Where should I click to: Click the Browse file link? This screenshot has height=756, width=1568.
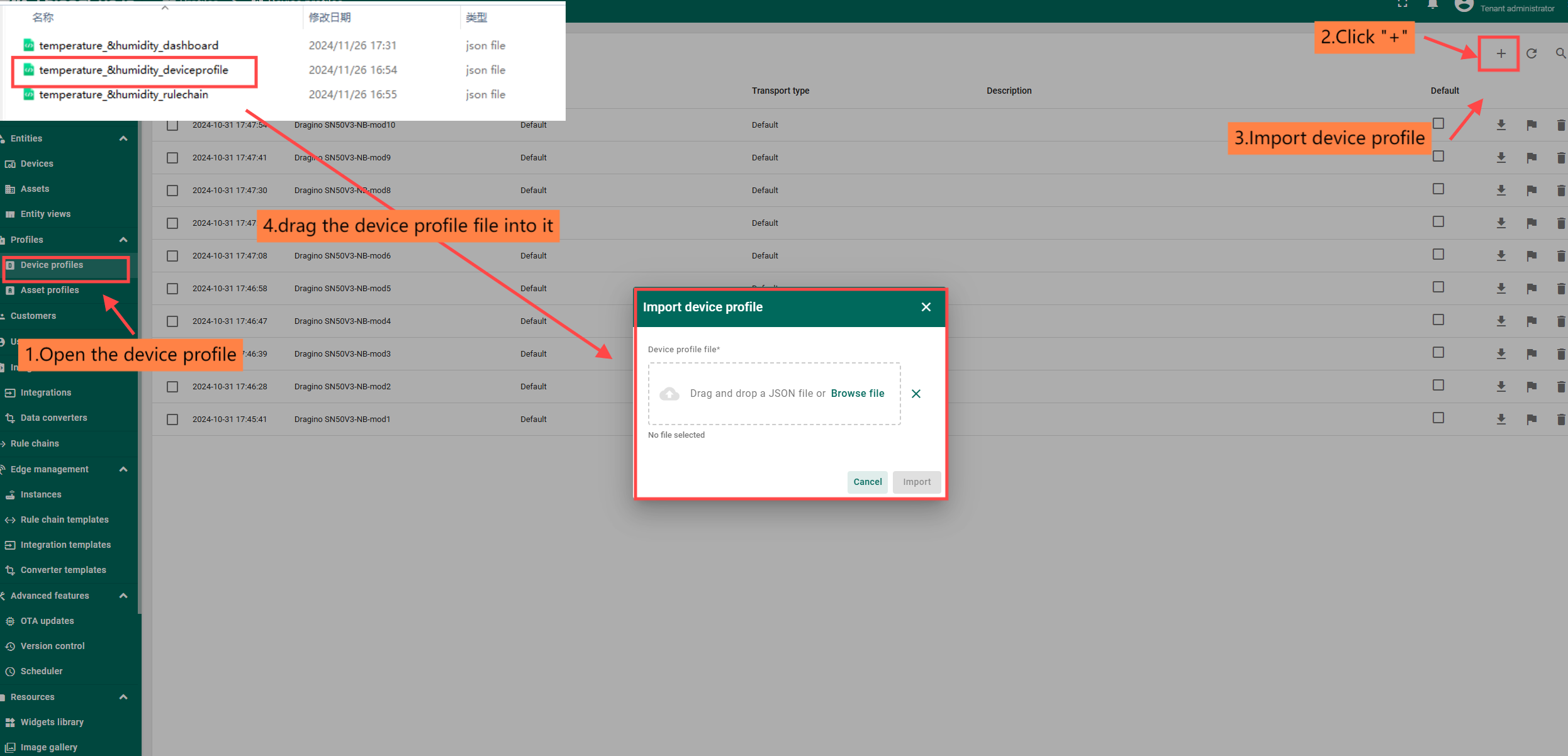(x=857, y=394)
